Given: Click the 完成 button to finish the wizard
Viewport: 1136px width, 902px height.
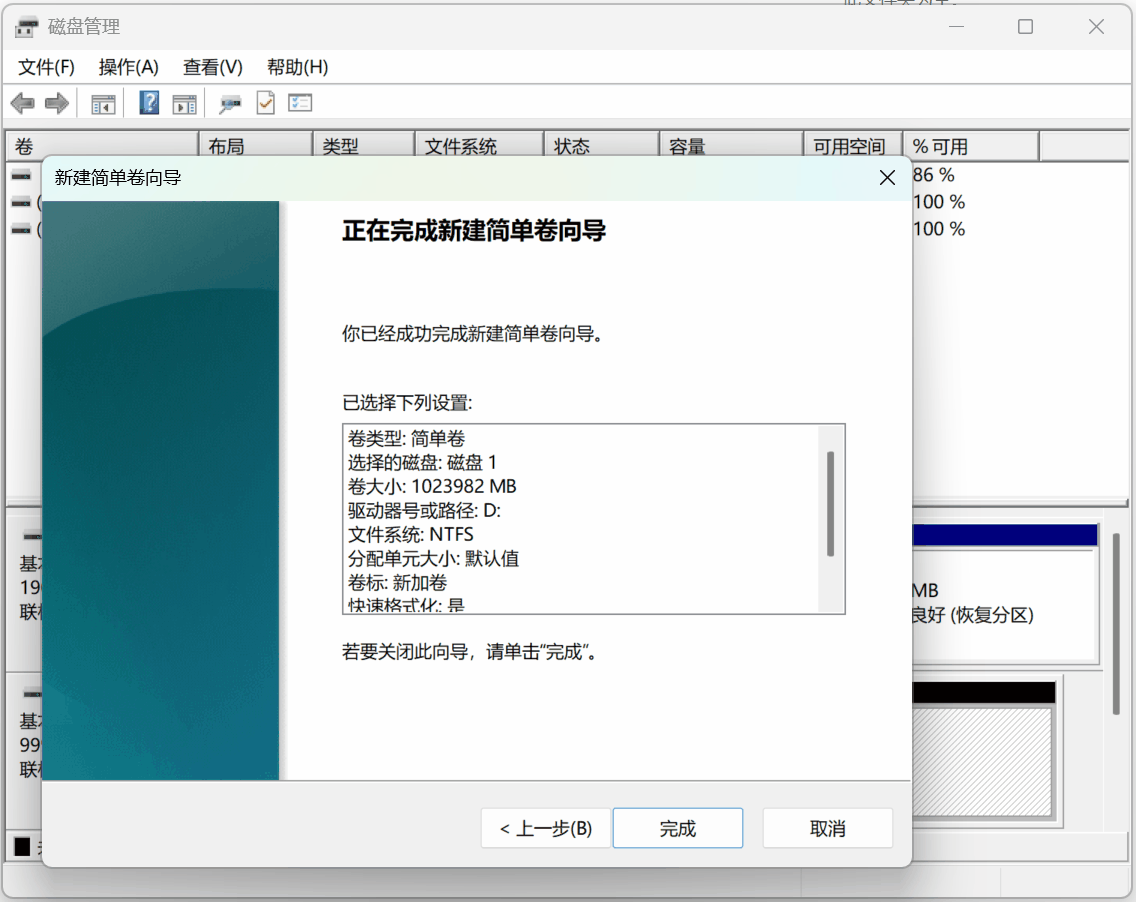Looking at the screenshot, I should click(677, 828).
